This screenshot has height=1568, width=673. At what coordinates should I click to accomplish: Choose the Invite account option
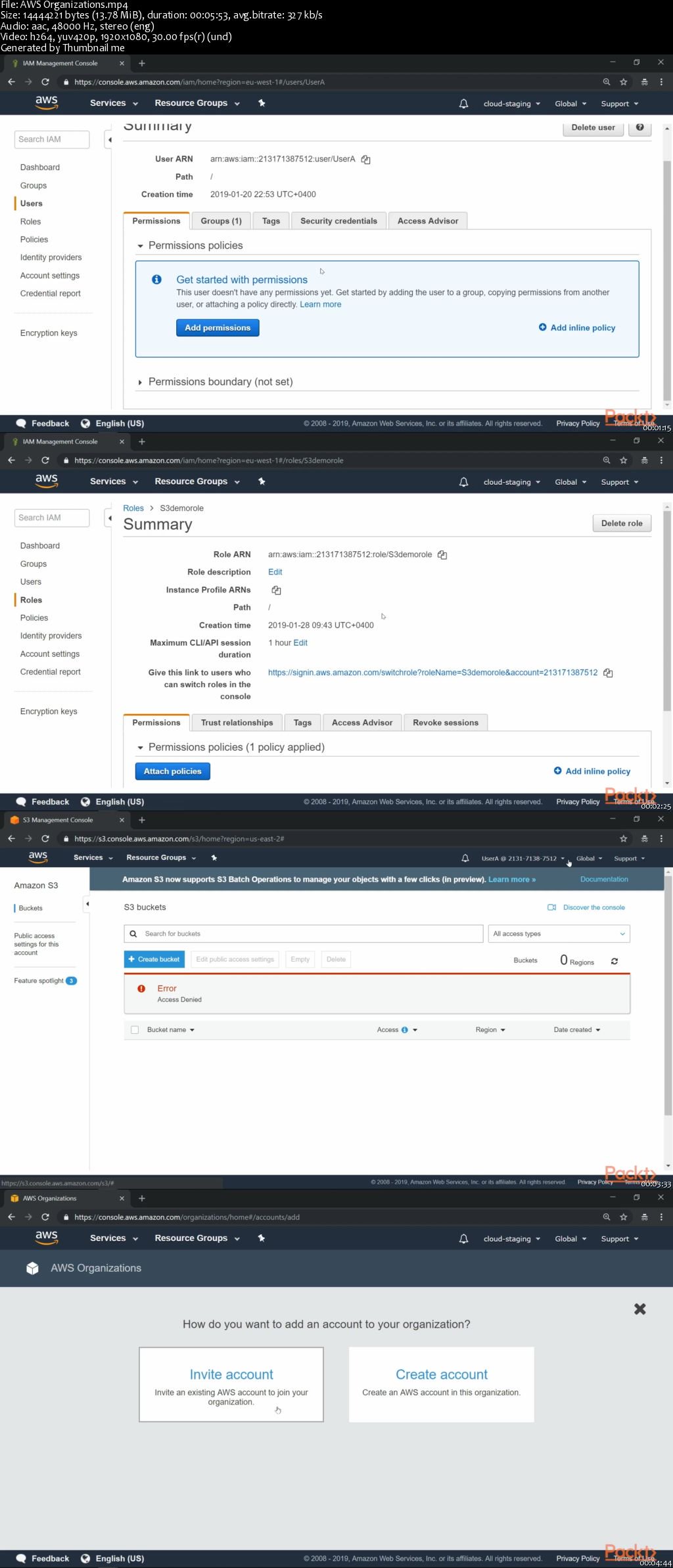[231, 1385]
